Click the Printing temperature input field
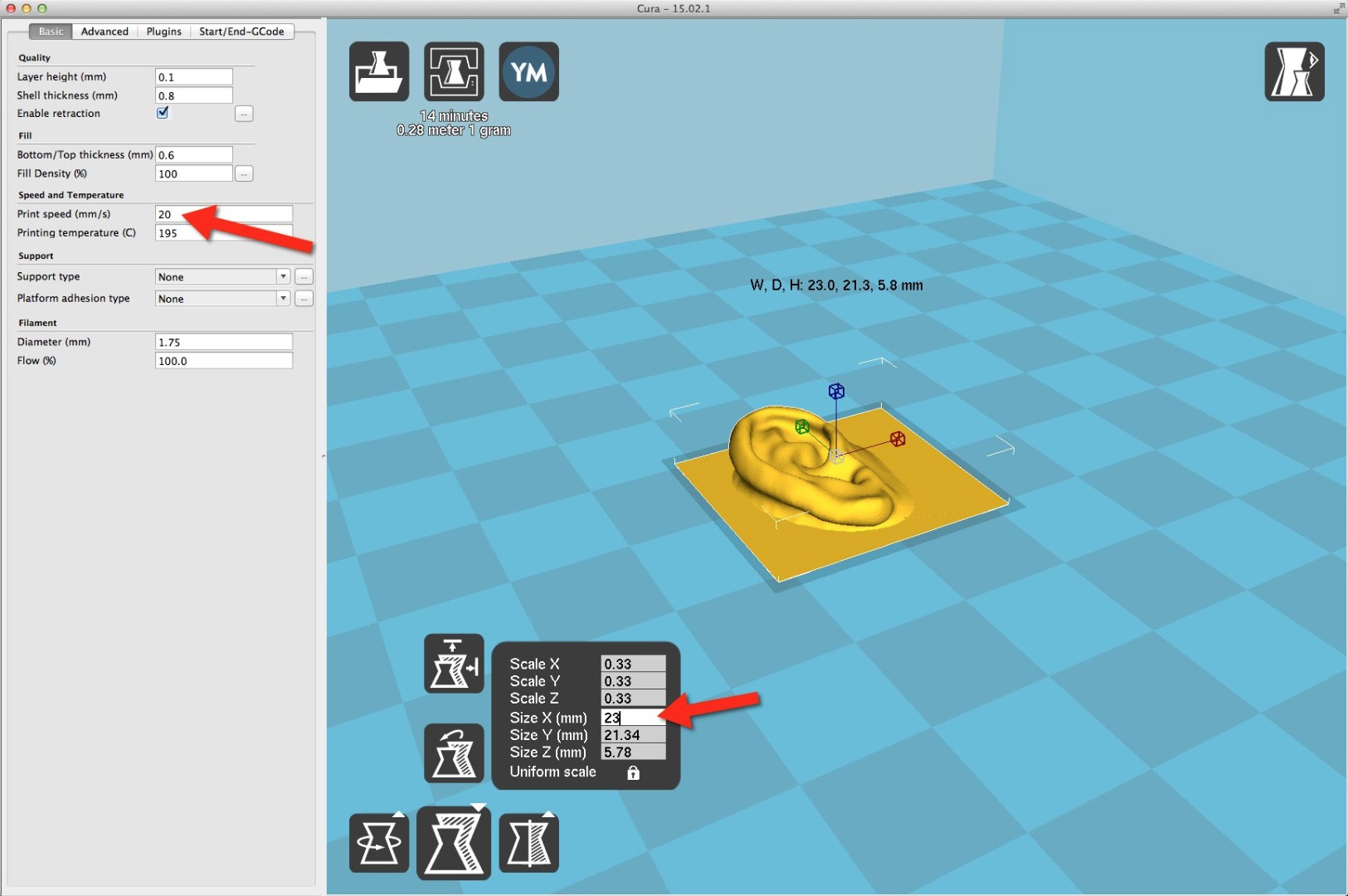Viewport: 1348px width, 896px height. [x=224, y=233]
